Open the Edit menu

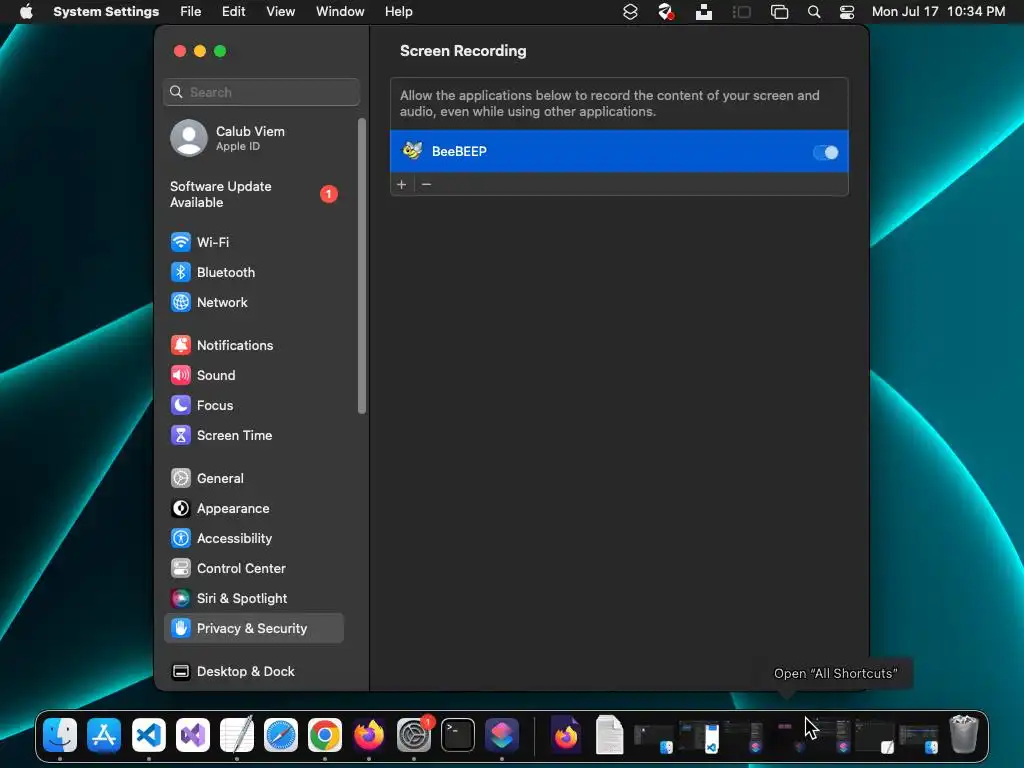(x=233, y=12)
